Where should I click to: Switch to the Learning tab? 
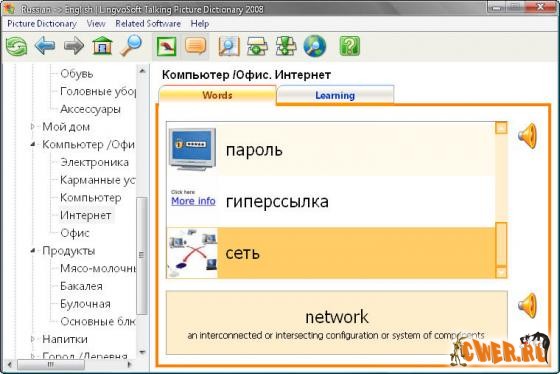click(335, 95)
